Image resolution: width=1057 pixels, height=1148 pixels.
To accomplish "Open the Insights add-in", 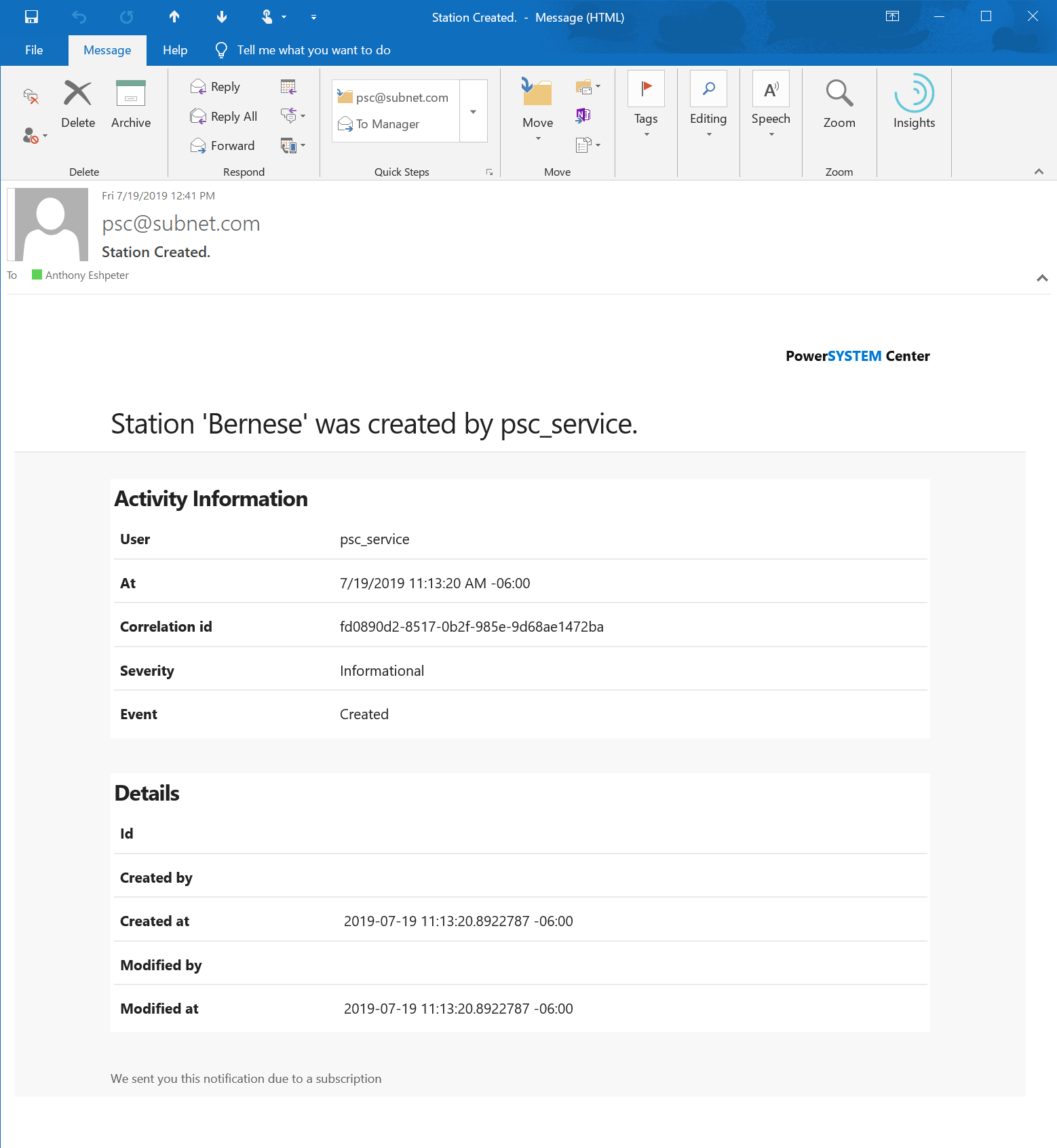I will 914,102.
